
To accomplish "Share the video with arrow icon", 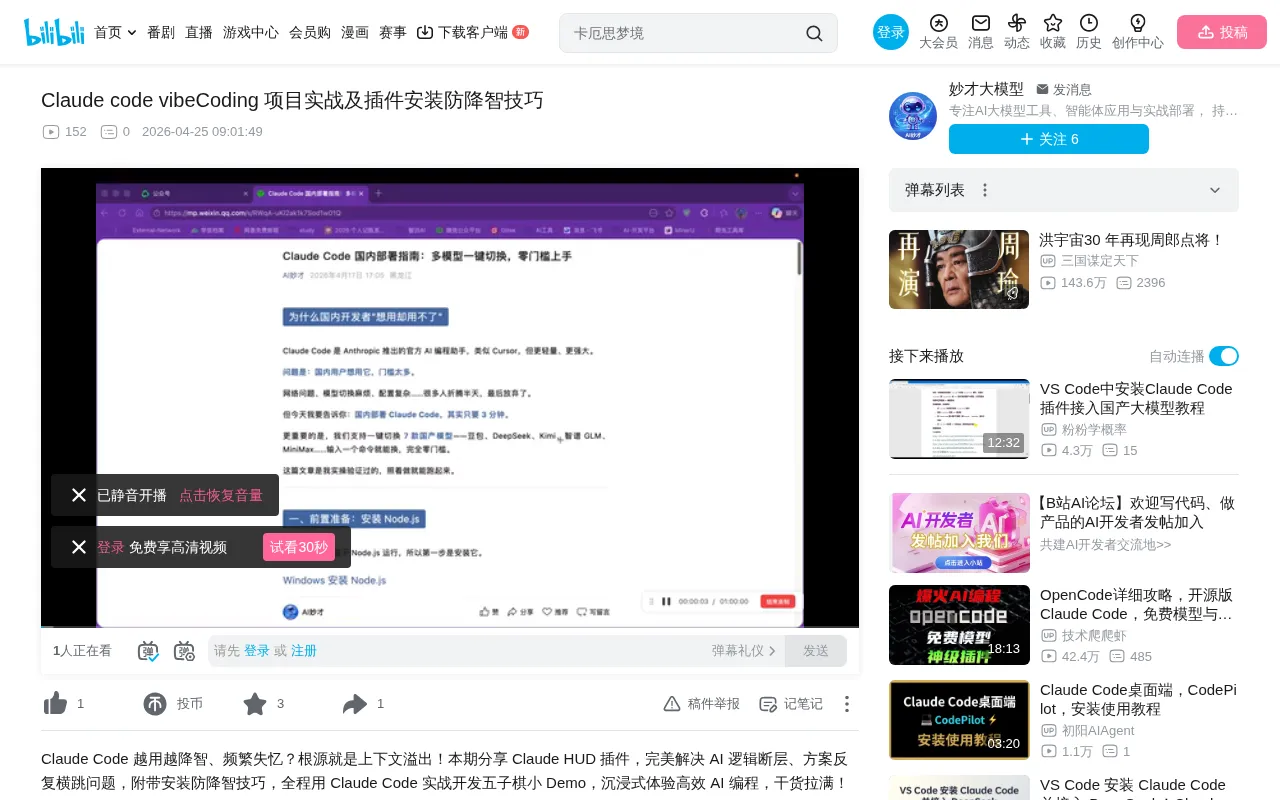I will 355,704.
